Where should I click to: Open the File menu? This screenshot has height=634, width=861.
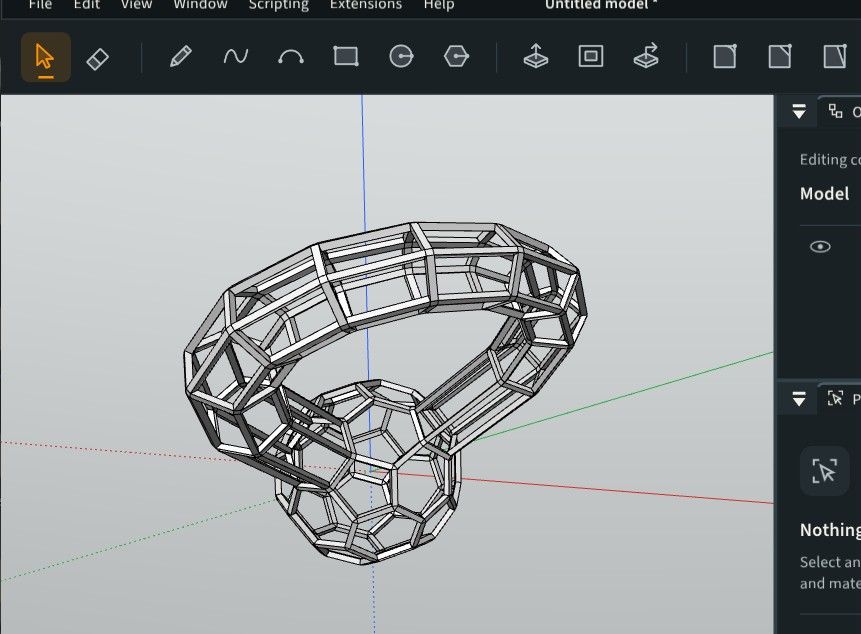(x=40, y=5)
